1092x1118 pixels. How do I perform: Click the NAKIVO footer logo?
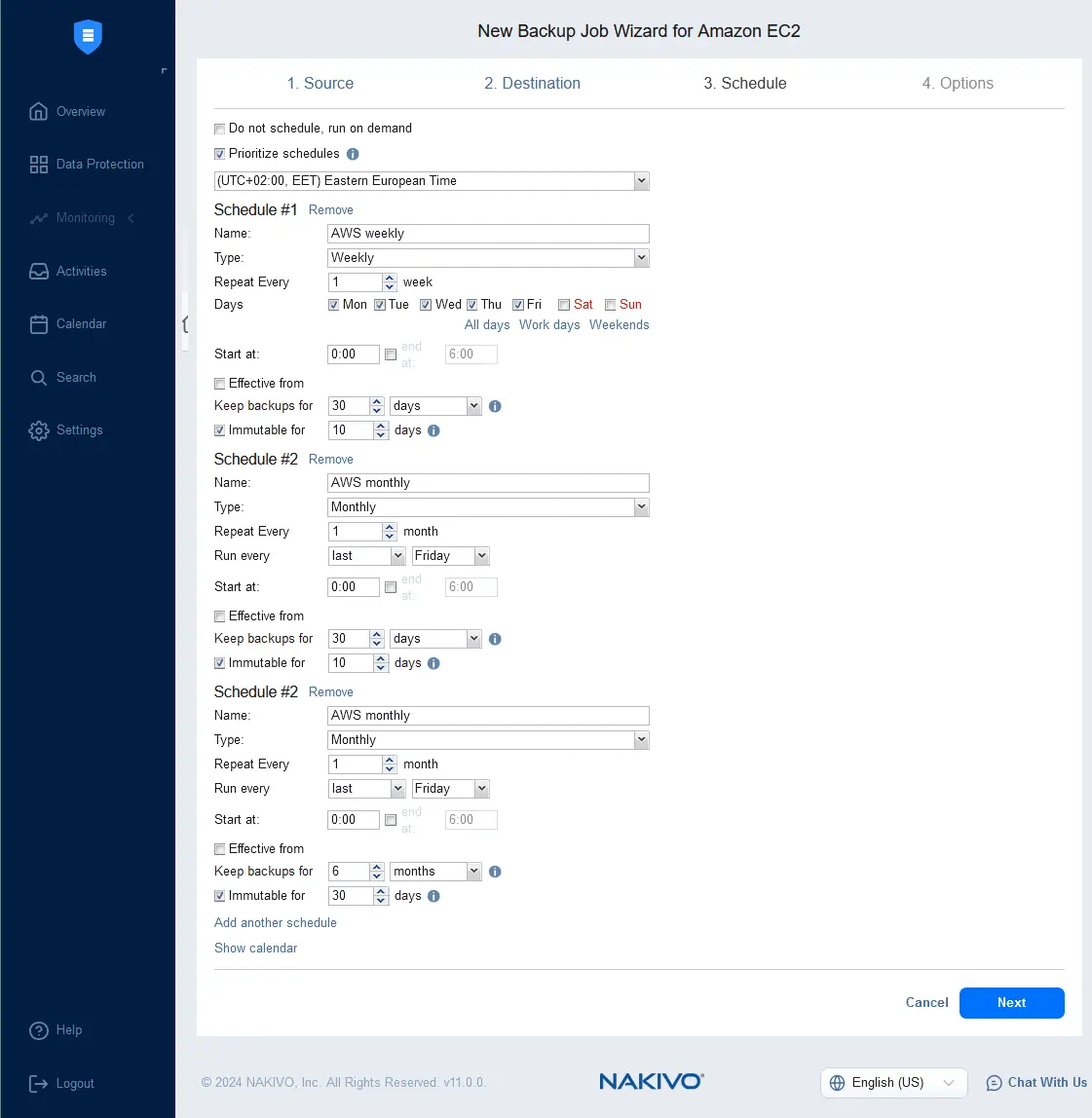(651, 1082)
